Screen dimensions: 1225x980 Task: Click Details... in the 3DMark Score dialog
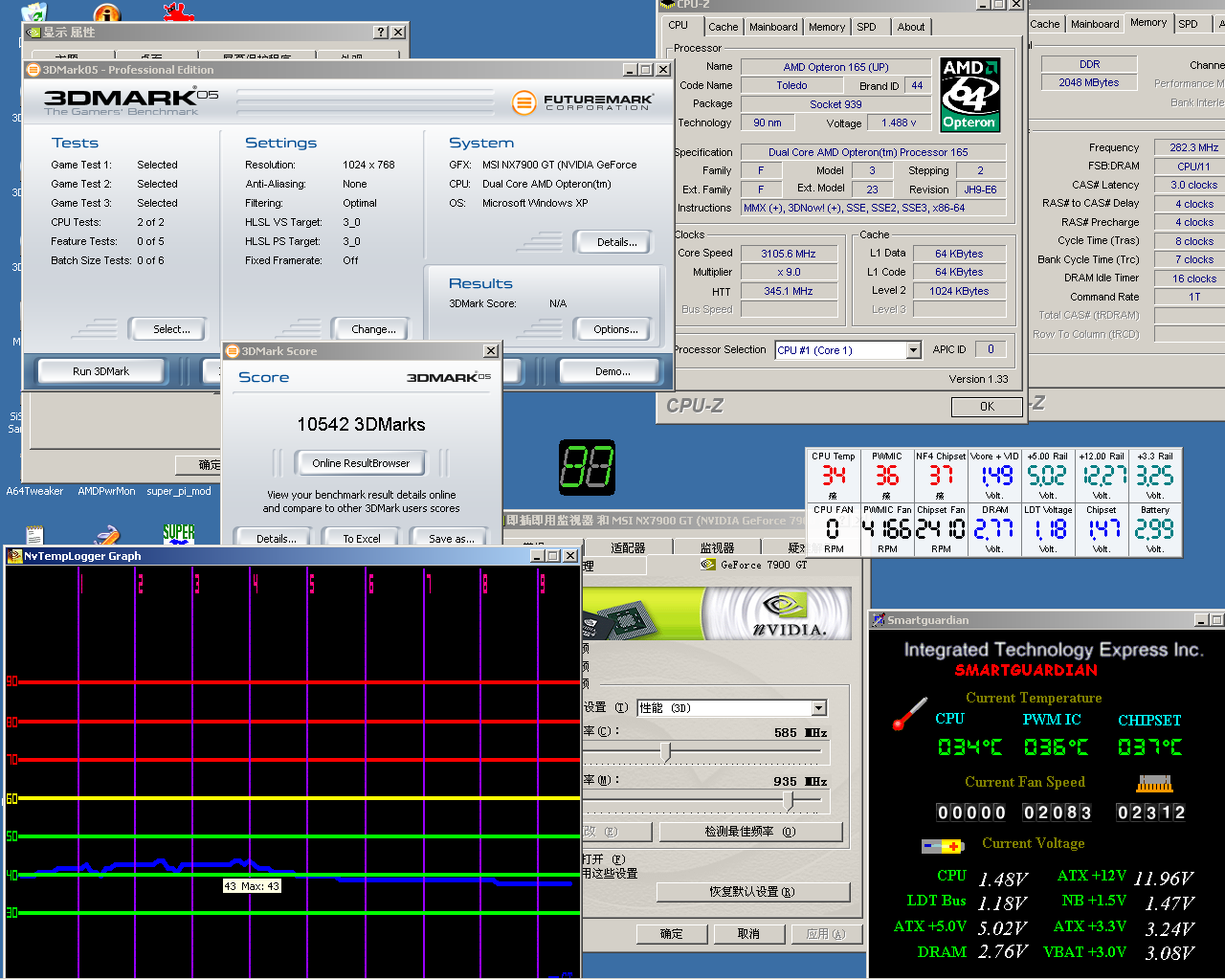(277, 539)
